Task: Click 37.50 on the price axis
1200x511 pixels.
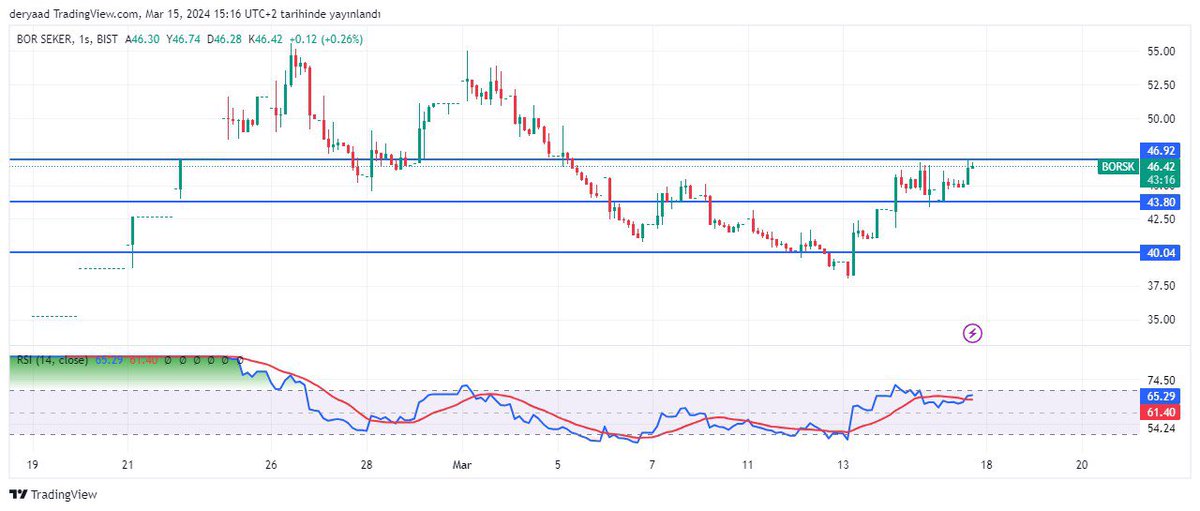Action: [x=1161, y=285]
